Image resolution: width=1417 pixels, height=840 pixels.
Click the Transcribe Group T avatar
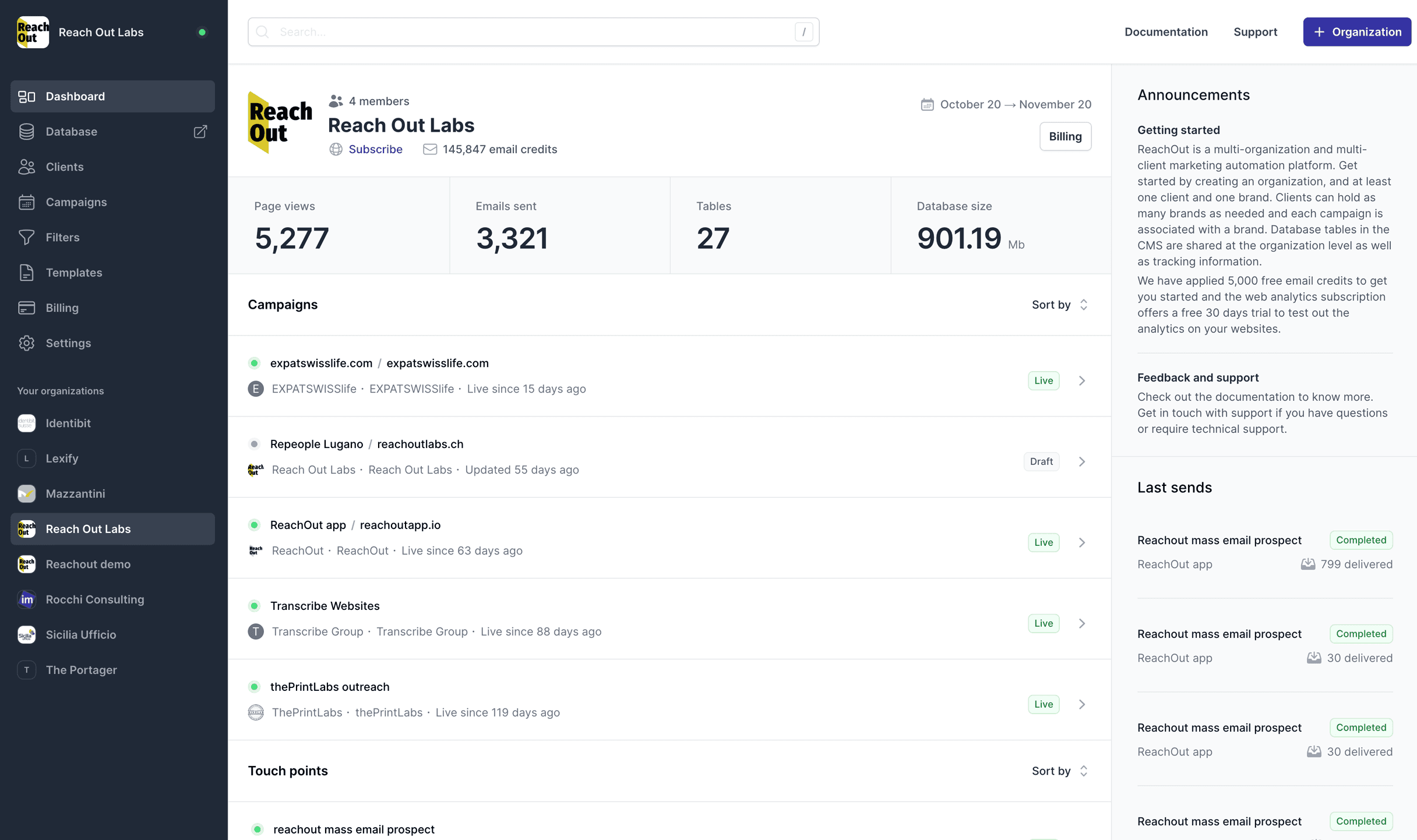coord(256,631)
